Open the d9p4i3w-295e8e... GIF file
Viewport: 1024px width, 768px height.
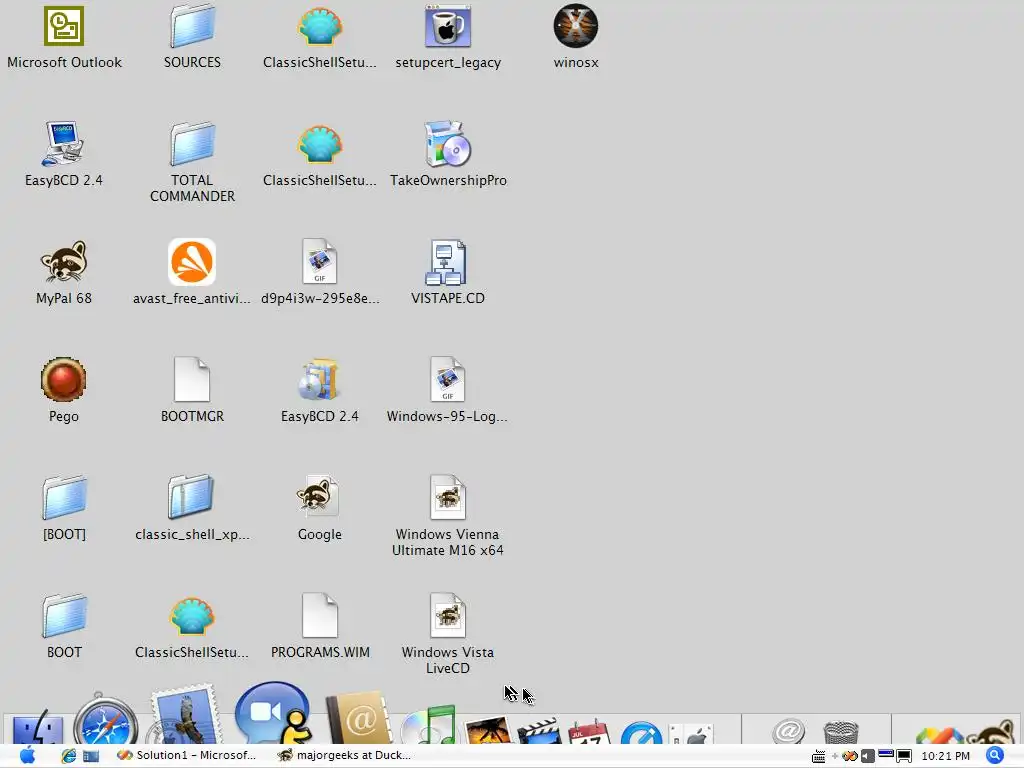coord(320,273)
